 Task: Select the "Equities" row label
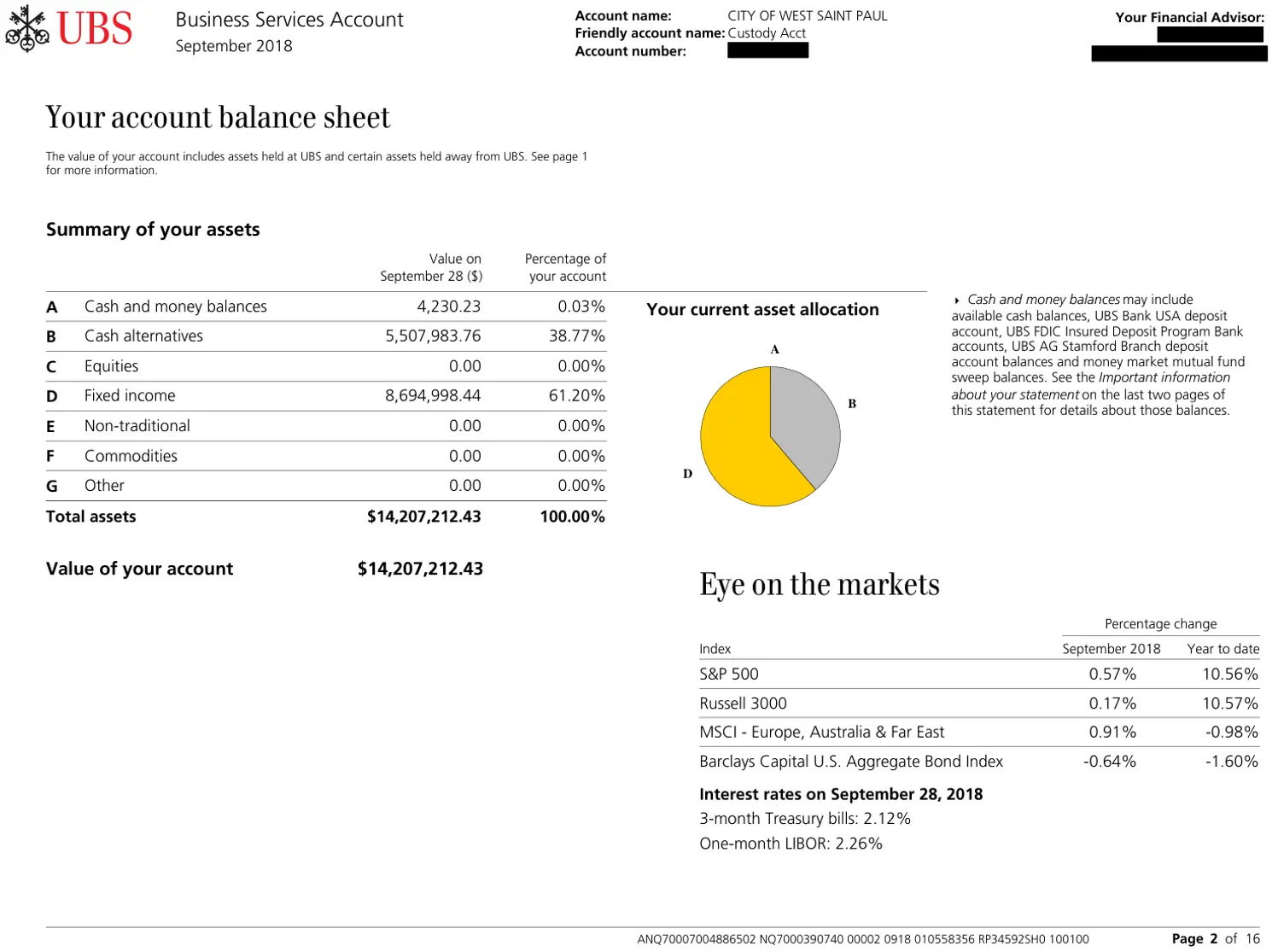click(x=111, y=366)
